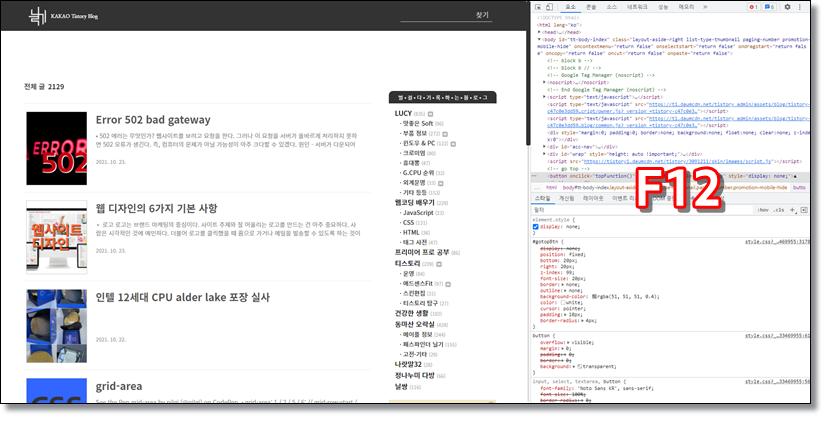Focus the styles 필터 filter field

pyautogui.click(x=640, y=210)
